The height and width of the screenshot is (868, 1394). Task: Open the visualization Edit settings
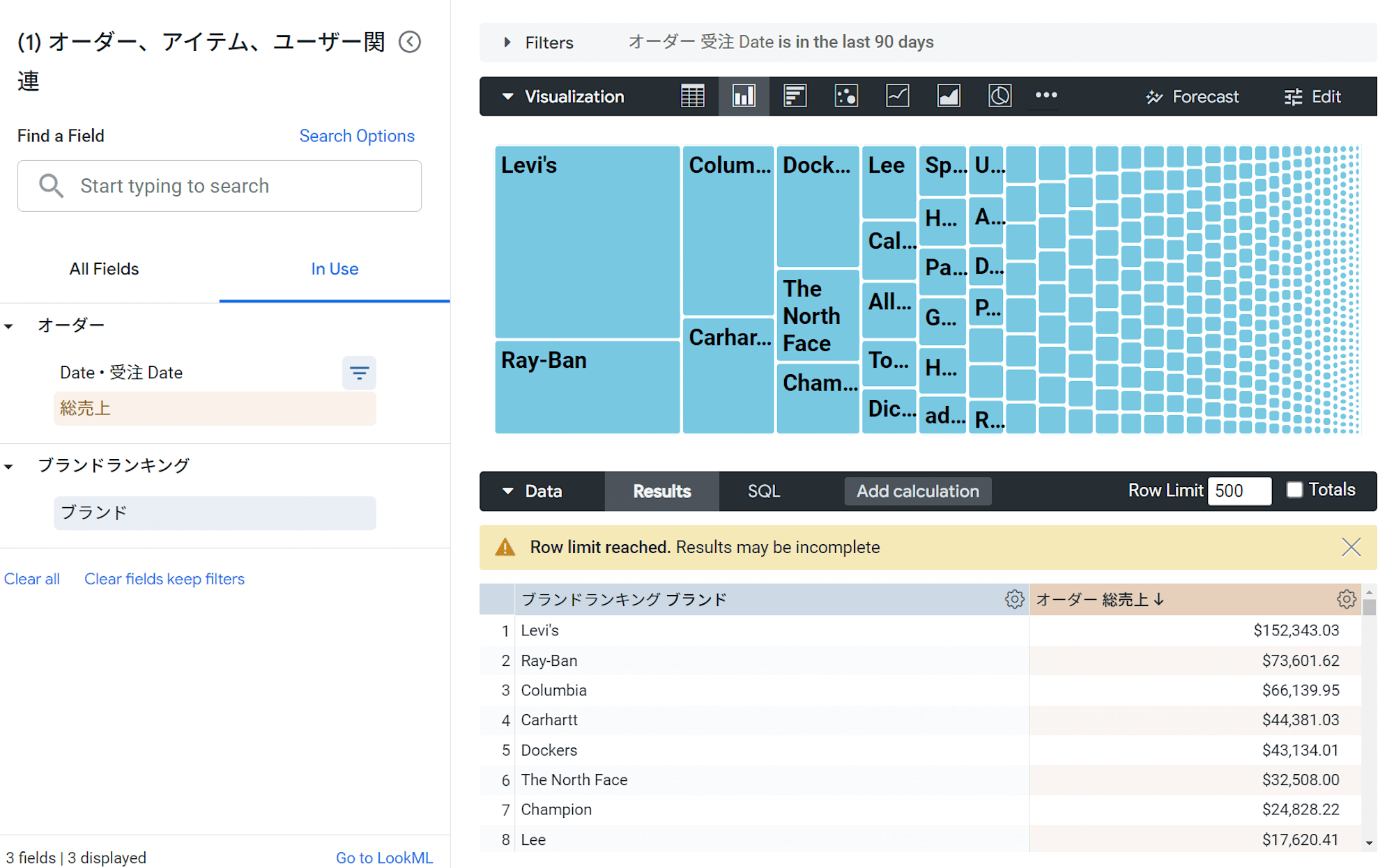pyautogui.click(x=1312, y=97)
